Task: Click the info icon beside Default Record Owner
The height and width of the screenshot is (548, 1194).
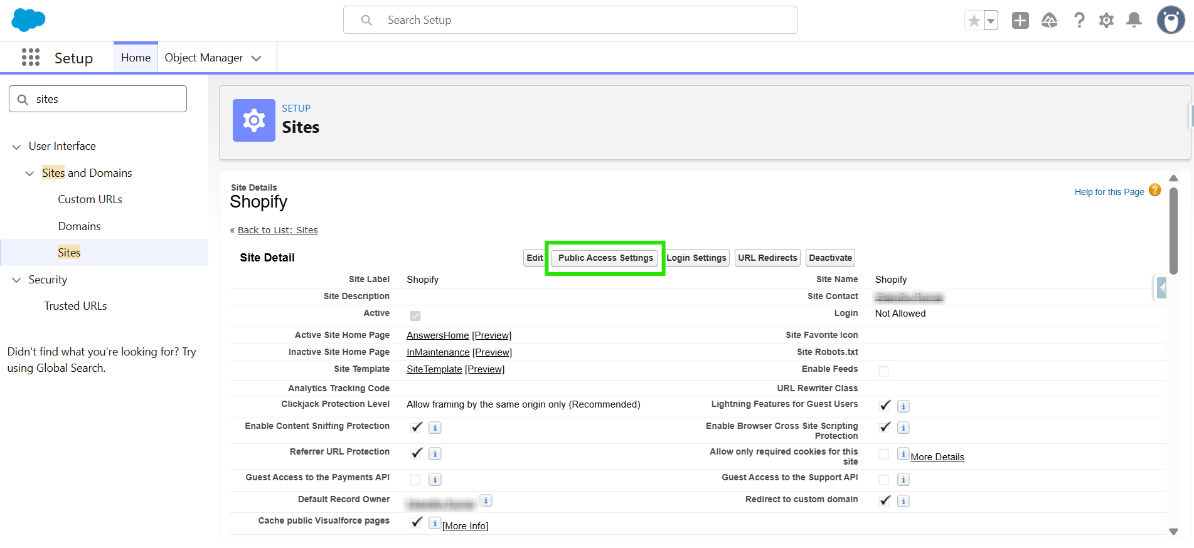Action: (486, 500)
